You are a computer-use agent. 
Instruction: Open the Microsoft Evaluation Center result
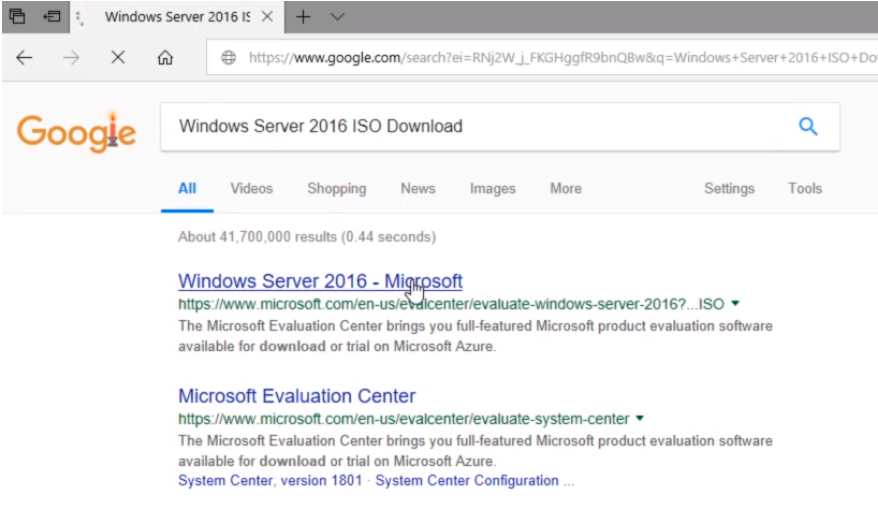point(297,396)
